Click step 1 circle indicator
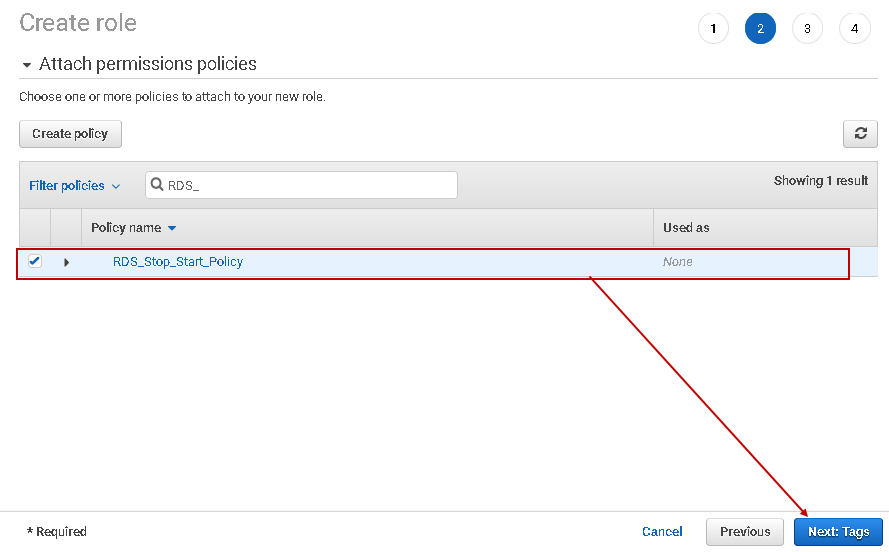Screen dimensions: 889x552 click(713, 29)
